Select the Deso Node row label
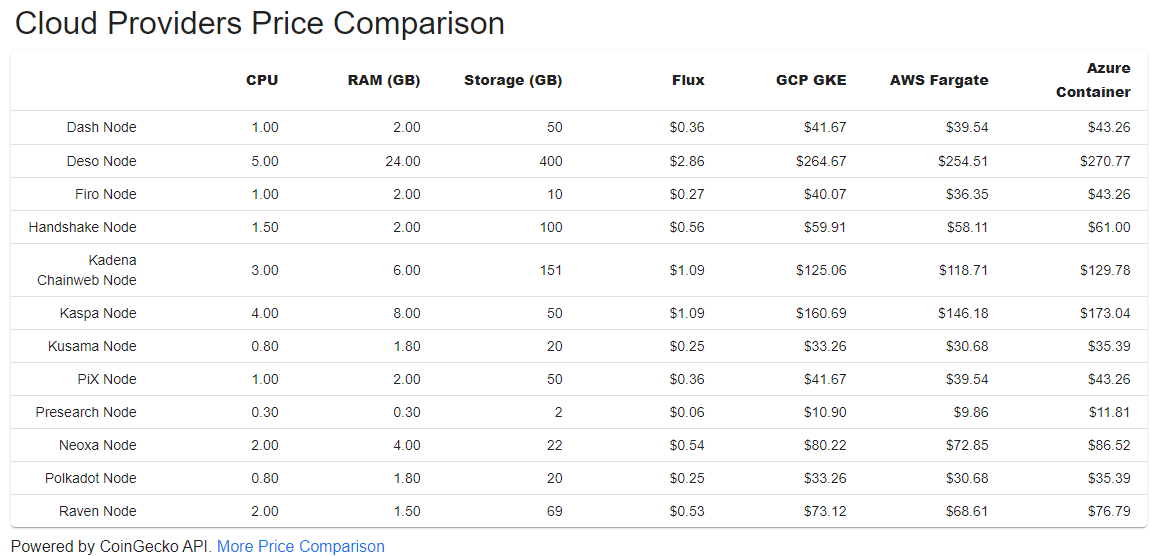The width and height of the screenshot is (1150, 556). click(x=101, y=161)
